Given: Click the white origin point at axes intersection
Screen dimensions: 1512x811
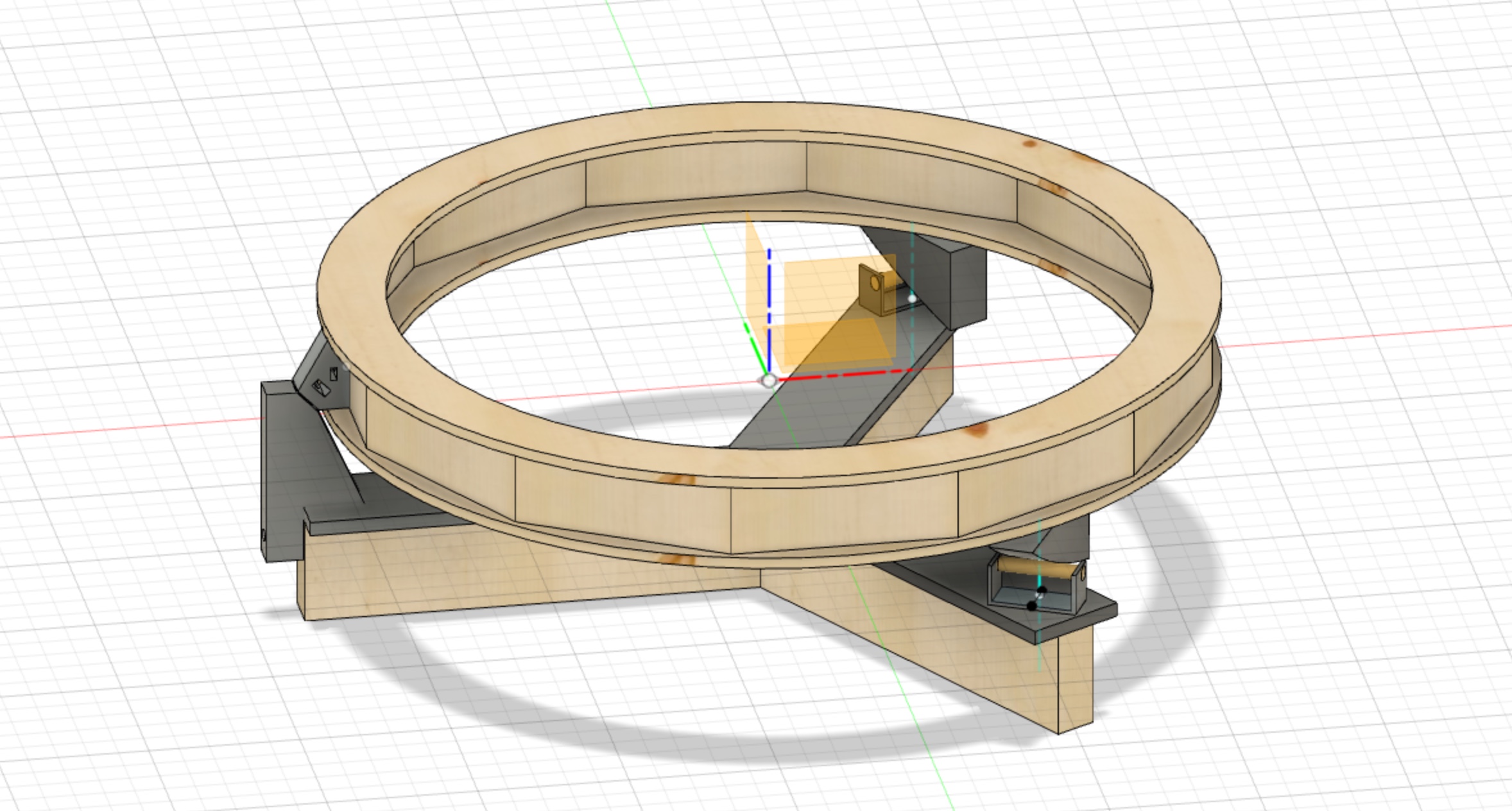Looking at the screenshot, I should [x=768, y=381].
